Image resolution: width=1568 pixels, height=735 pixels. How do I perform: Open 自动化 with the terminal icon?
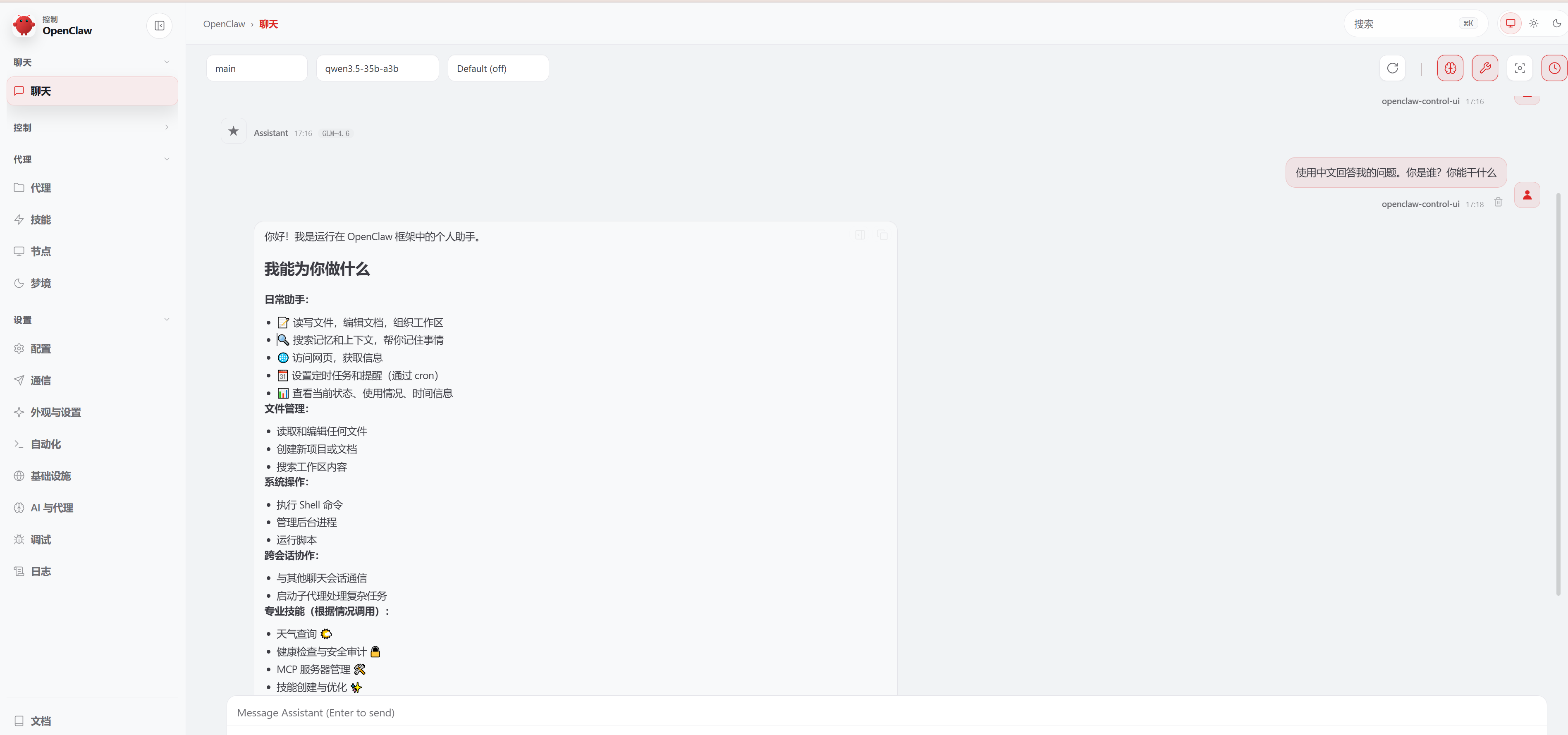click(93, 444)
